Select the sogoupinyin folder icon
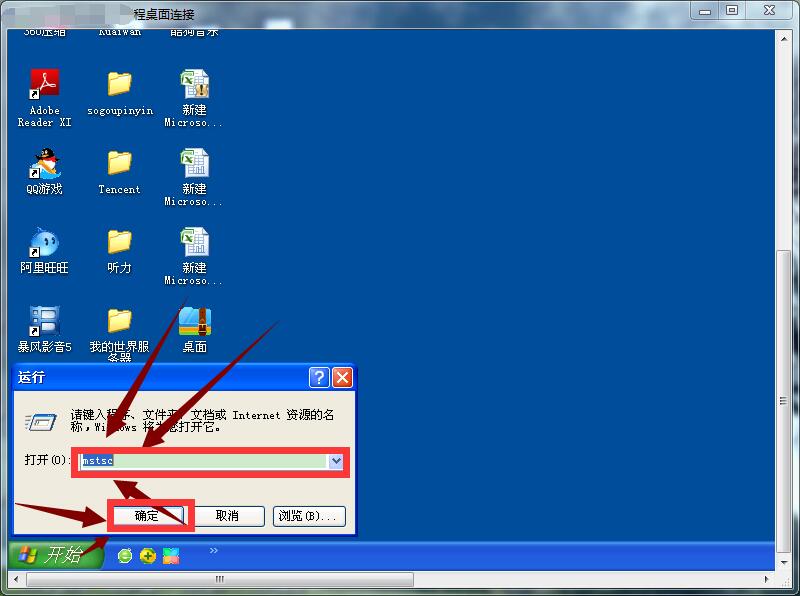 pos(119,86)
